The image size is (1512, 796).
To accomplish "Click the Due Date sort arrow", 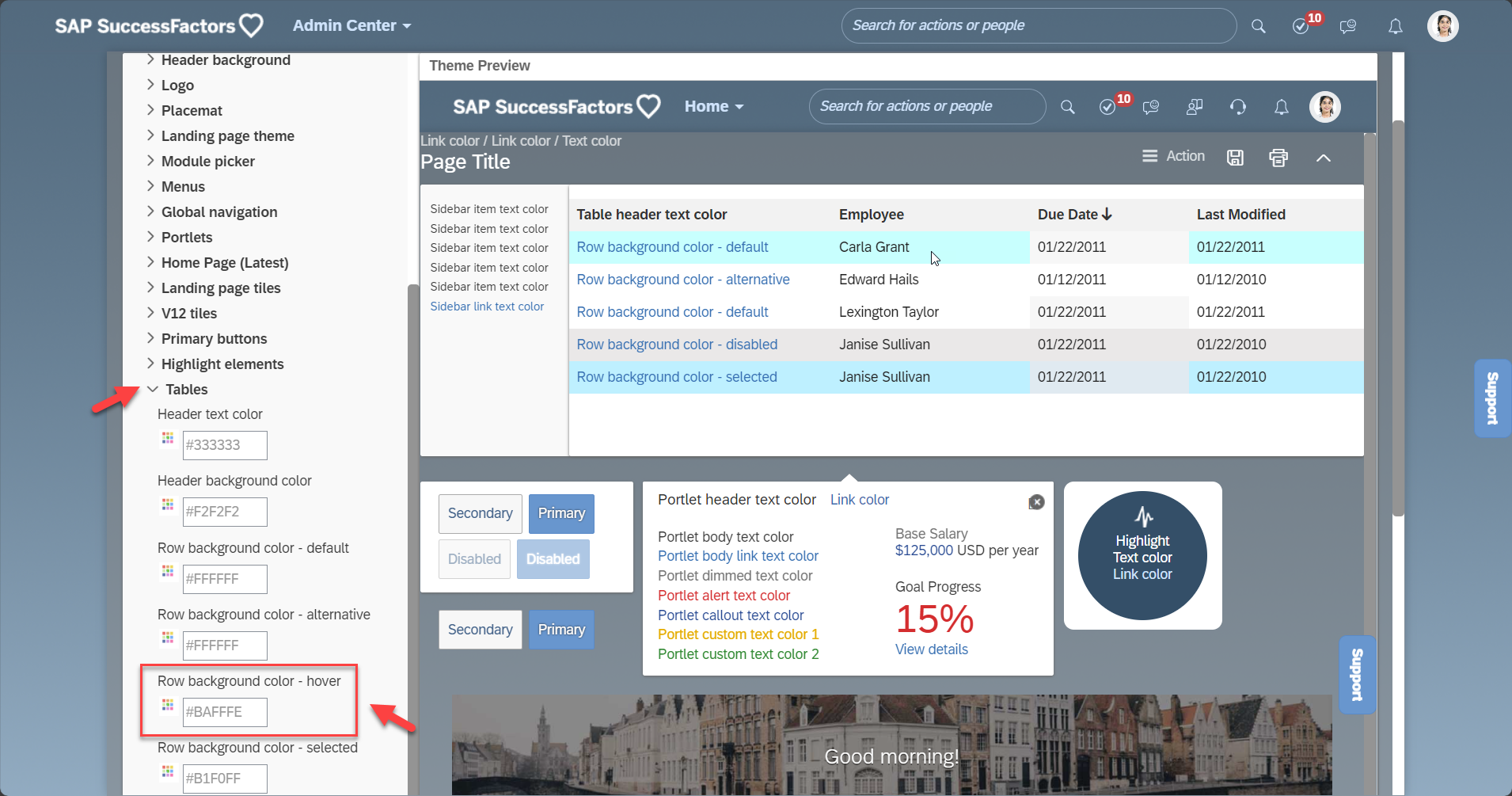I will tap(1107, 215).
